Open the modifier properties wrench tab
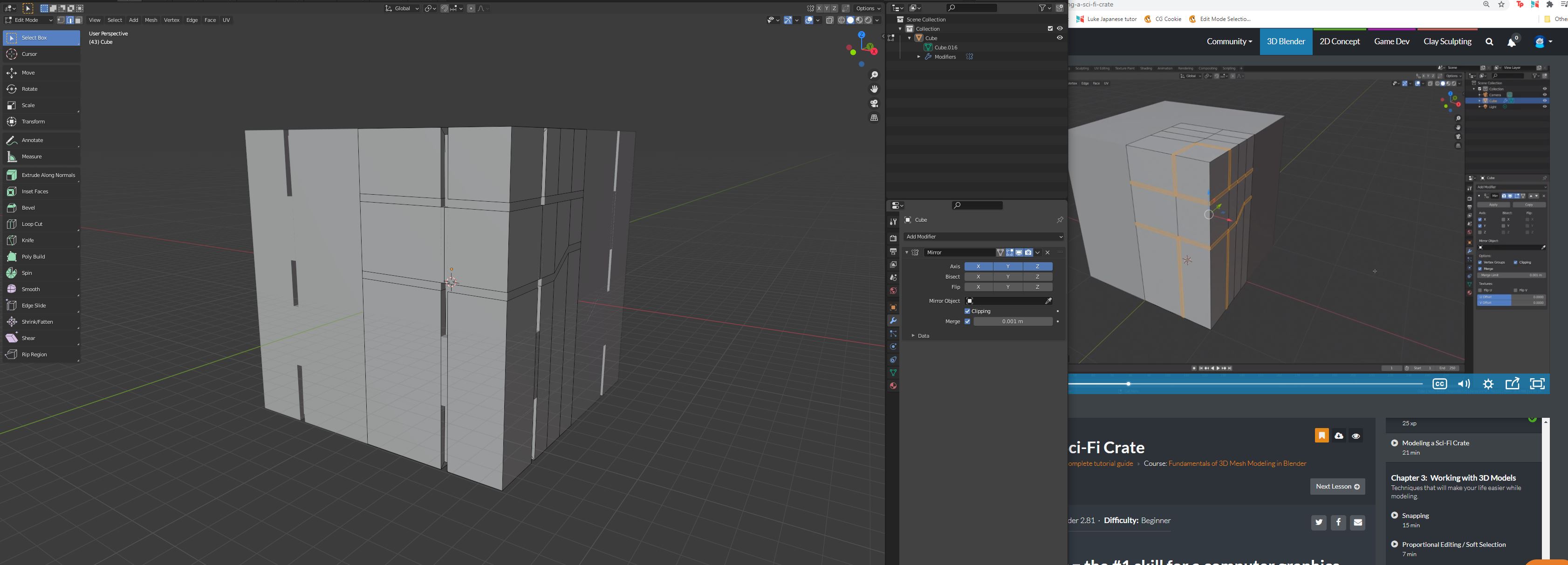 (x=893, y=320)
